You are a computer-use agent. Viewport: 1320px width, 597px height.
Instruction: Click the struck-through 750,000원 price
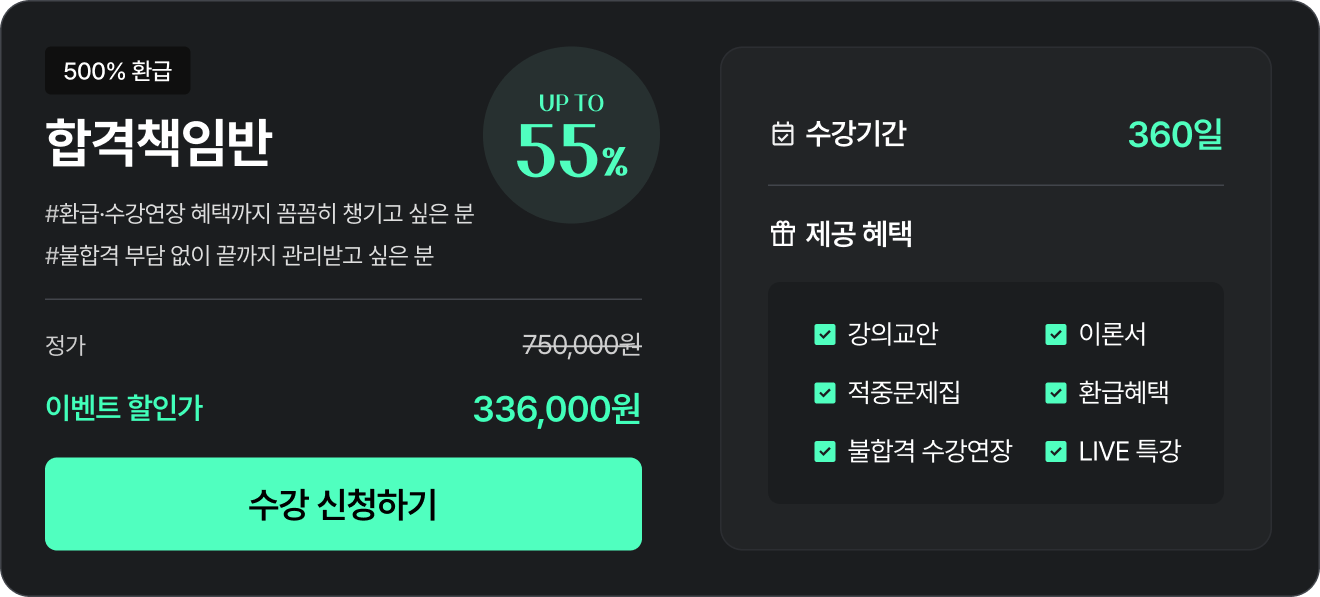tap(581, 346)
